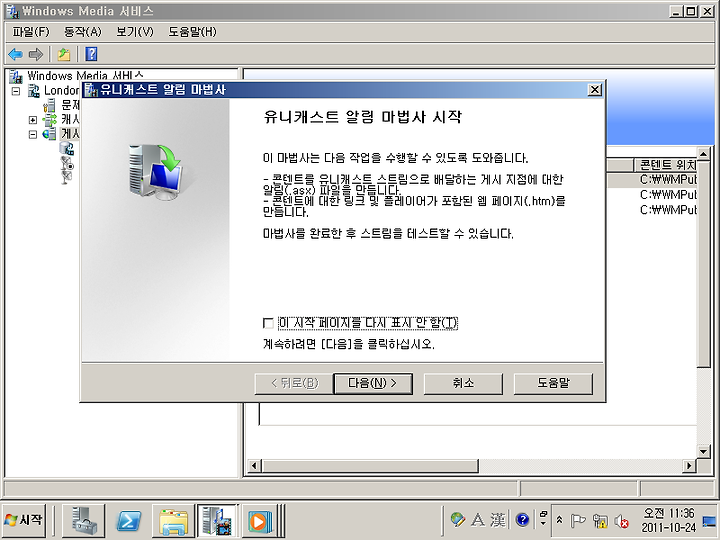Select the cache/proxy node icon with green arrows
The image size is (720, 540).
click(x=49, y=120)
